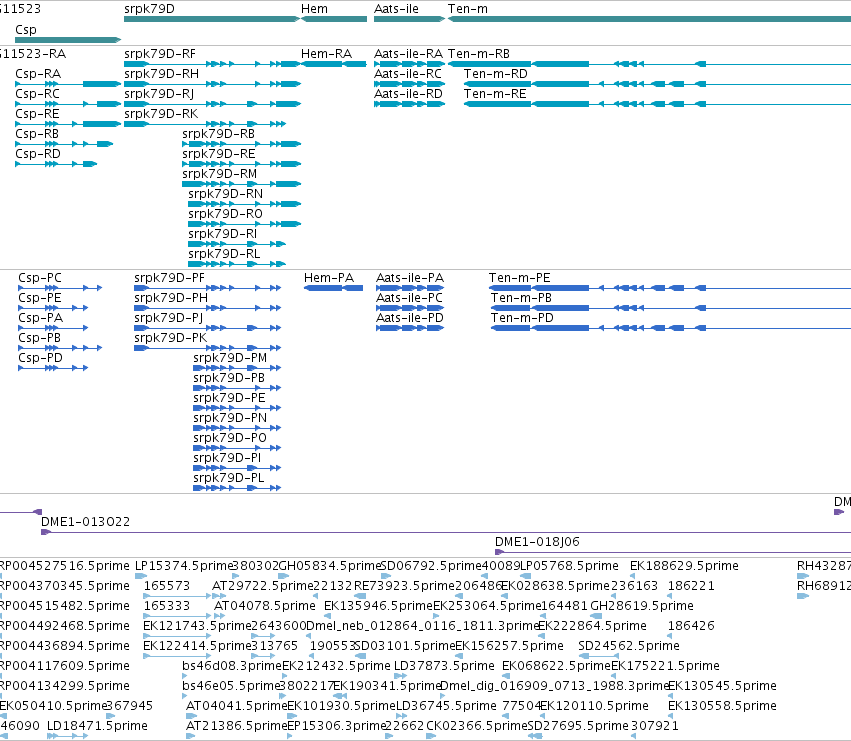Viewport: 851px width, 741px height.
Task: Select the Aats-ile-PD protein
Action: coord(410,328)
